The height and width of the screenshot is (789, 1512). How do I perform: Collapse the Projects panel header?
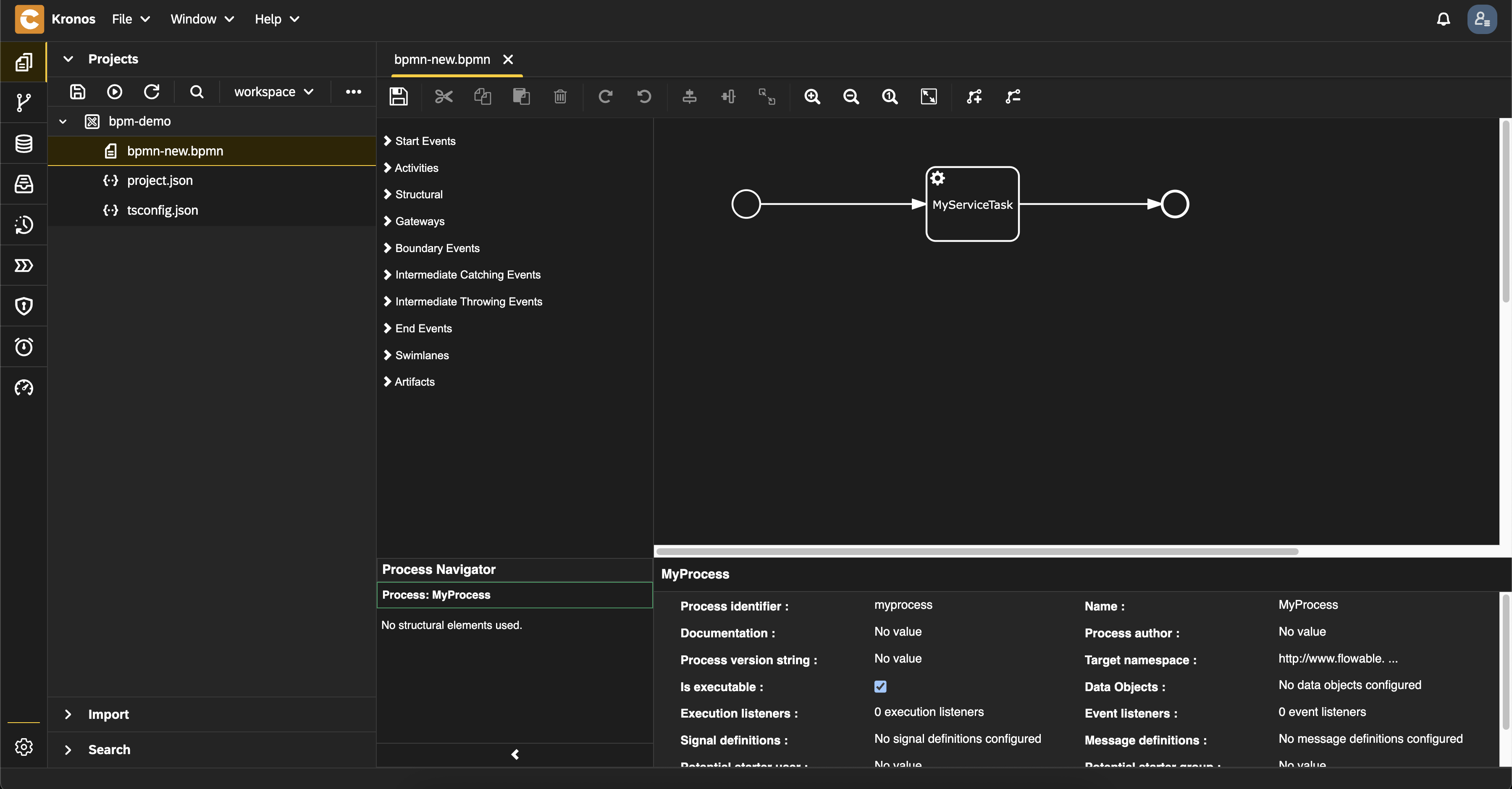pyautogui.click(x=68, y=59)
